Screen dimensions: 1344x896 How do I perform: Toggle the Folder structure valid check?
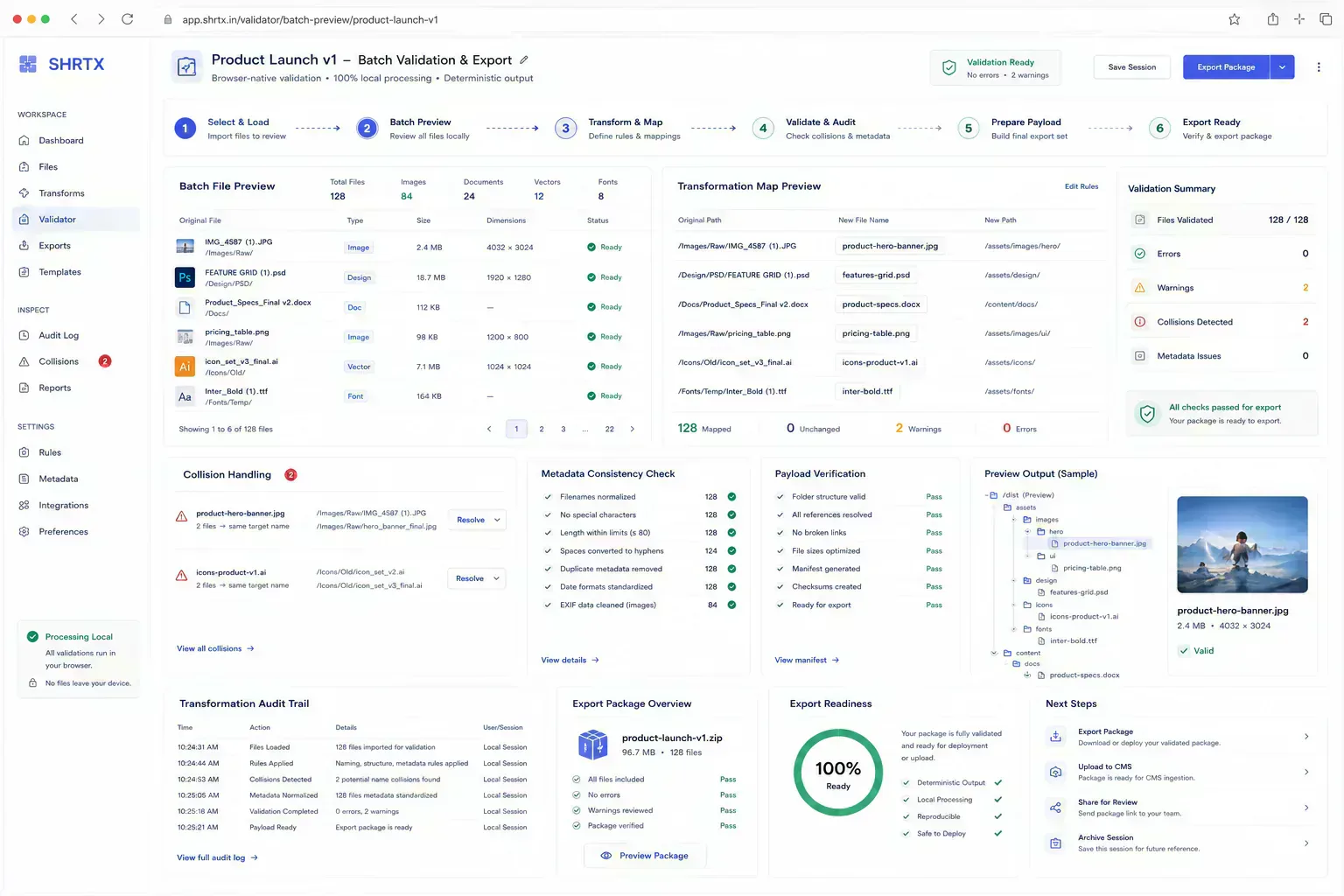pos(780,497)
